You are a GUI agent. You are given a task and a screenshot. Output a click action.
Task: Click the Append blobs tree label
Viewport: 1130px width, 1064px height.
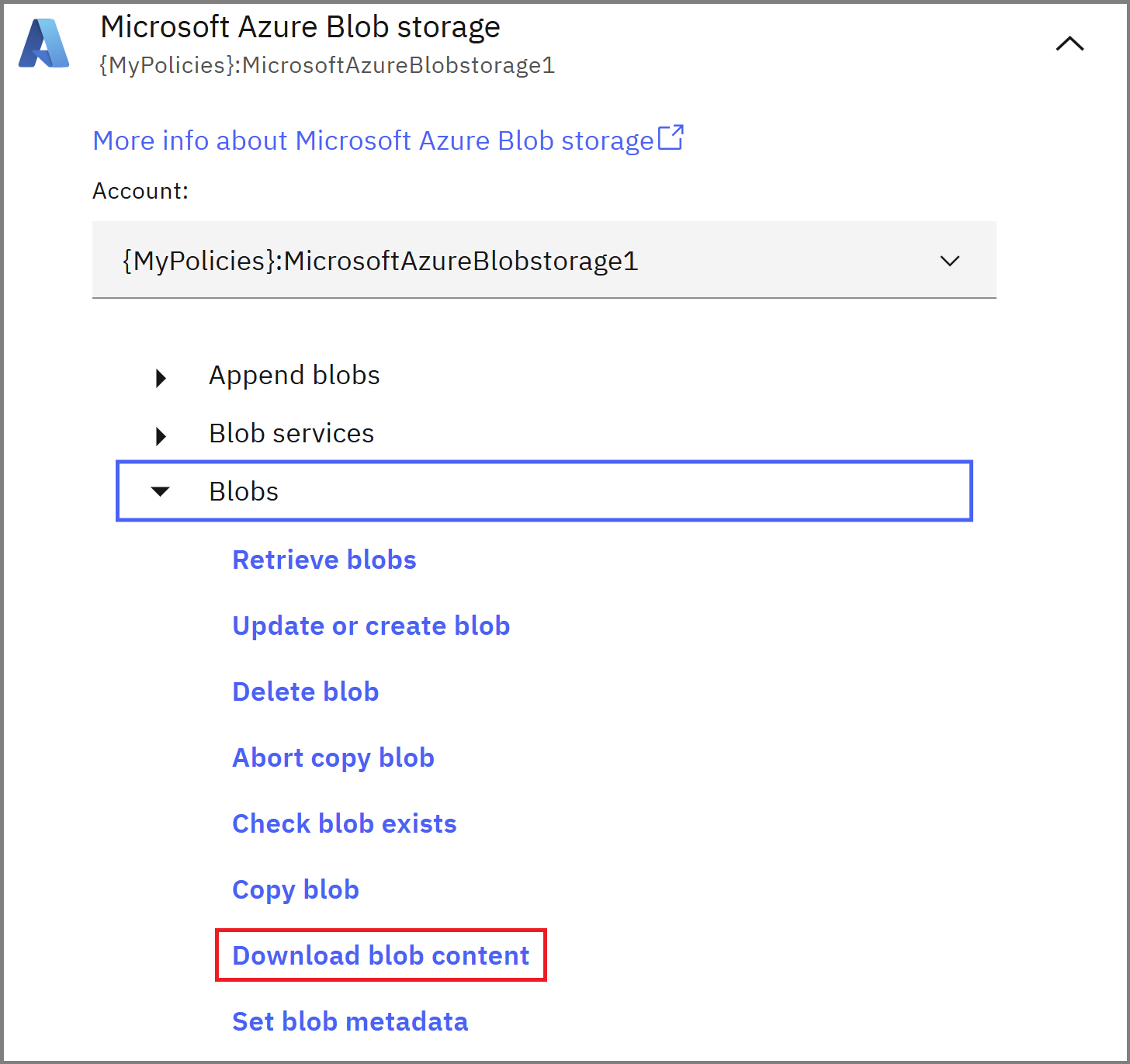[294, 376]
